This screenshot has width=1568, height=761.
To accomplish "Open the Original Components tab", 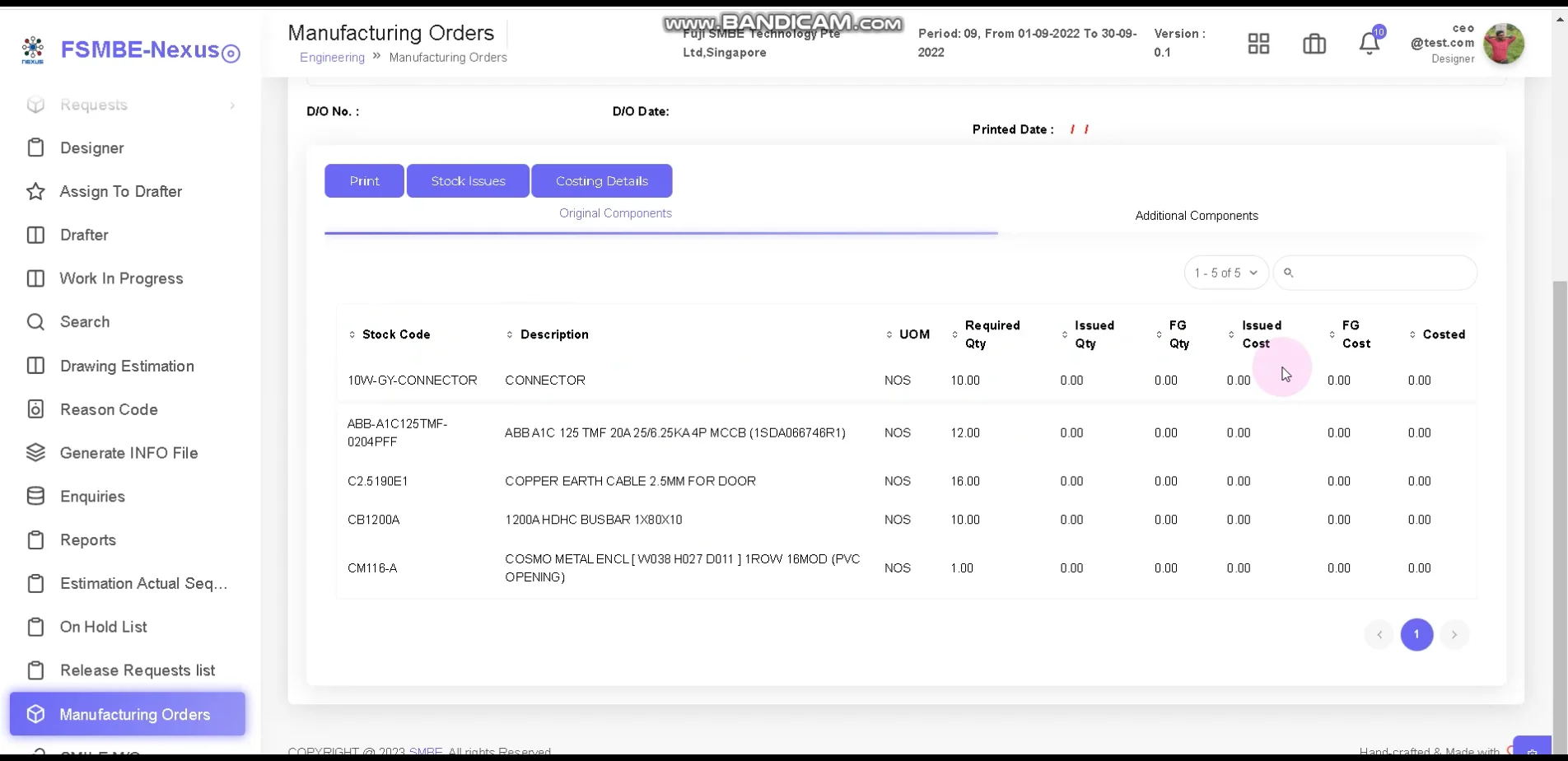I will [x=615, y=212].
